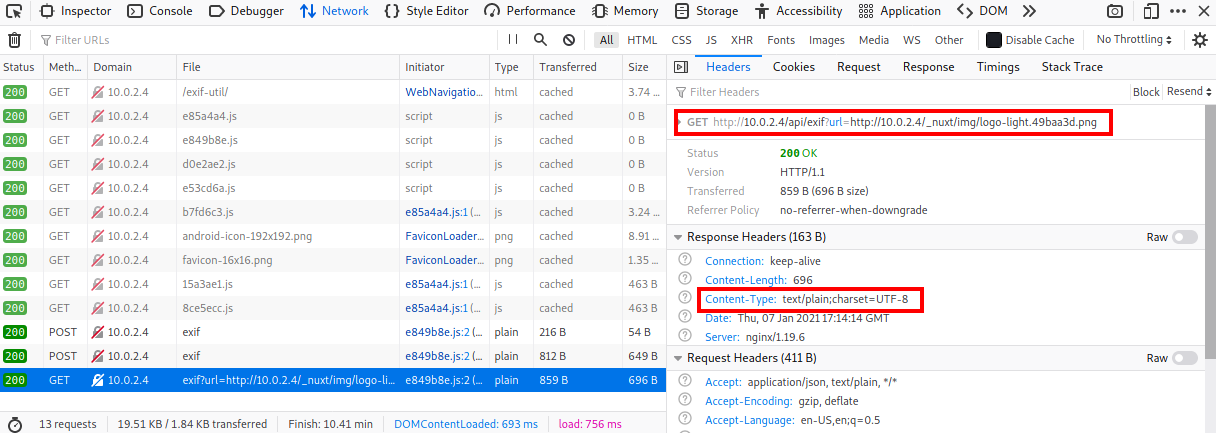Pause recording network log
The width and height of the screenshot is (1216, 433).
tap(513, 40)
